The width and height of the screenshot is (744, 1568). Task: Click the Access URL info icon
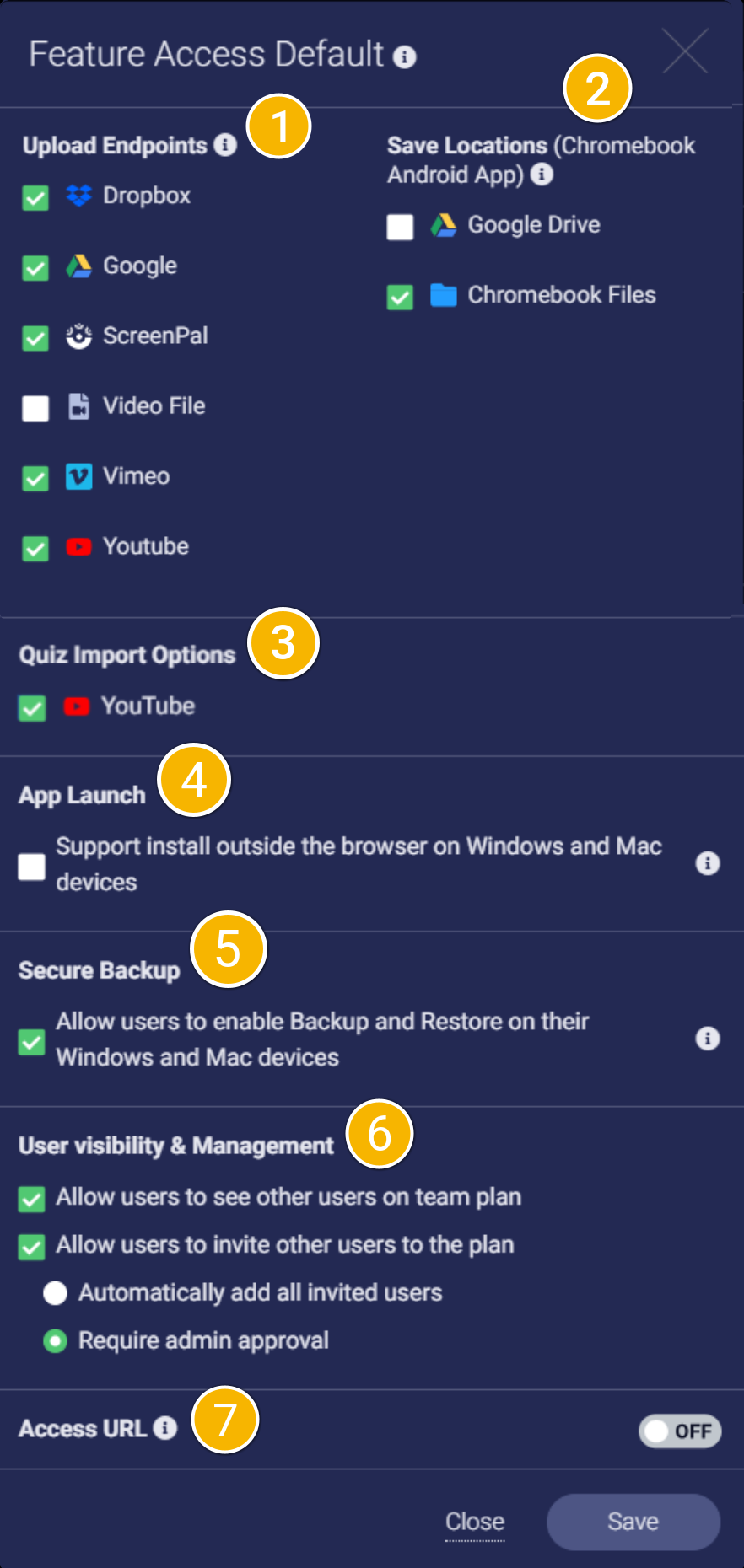[x=165, y=1428]
